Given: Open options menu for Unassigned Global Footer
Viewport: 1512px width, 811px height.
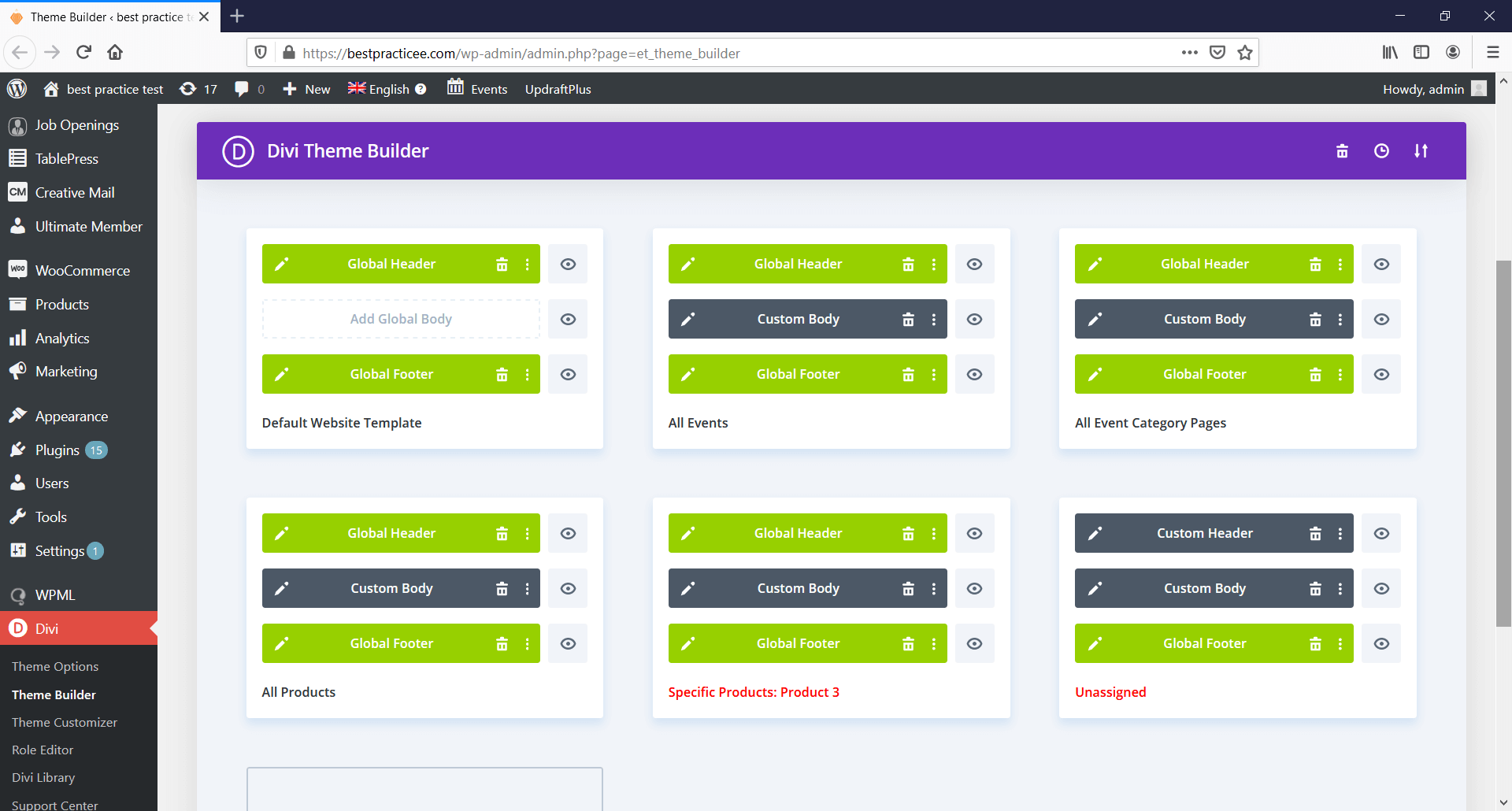Looking at the screenshot, I should [1340, 644].
